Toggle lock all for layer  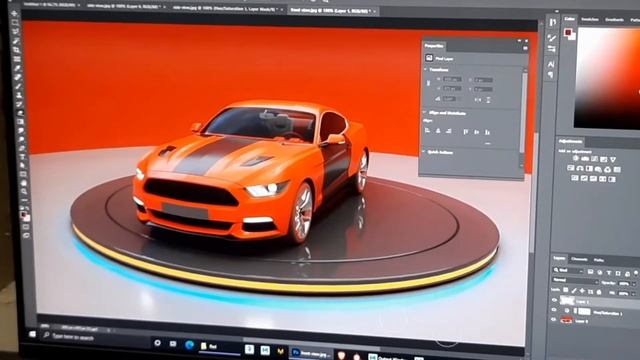click(599, 292)
